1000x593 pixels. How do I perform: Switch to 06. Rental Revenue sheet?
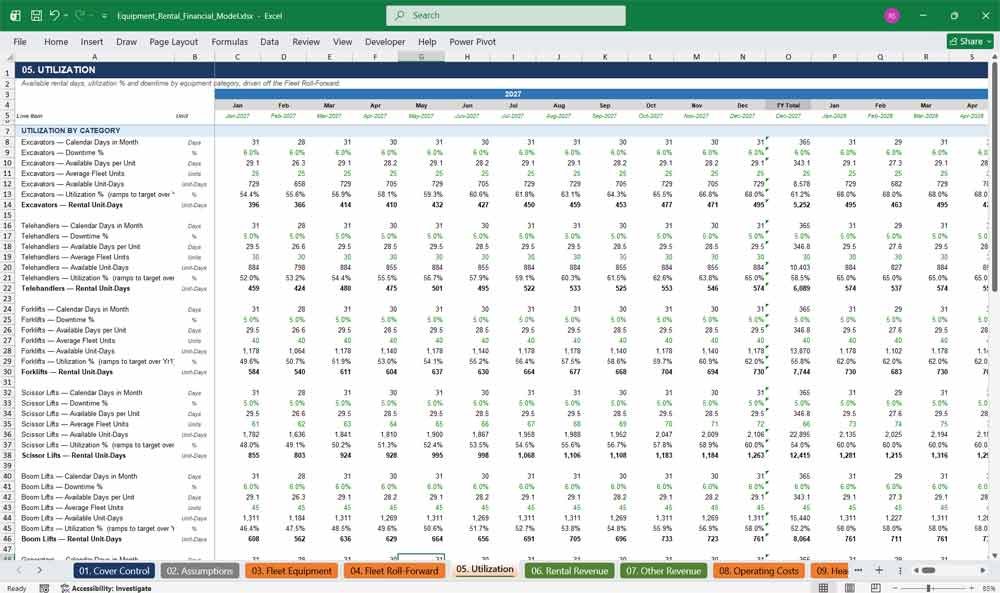[x=570, y=571]
